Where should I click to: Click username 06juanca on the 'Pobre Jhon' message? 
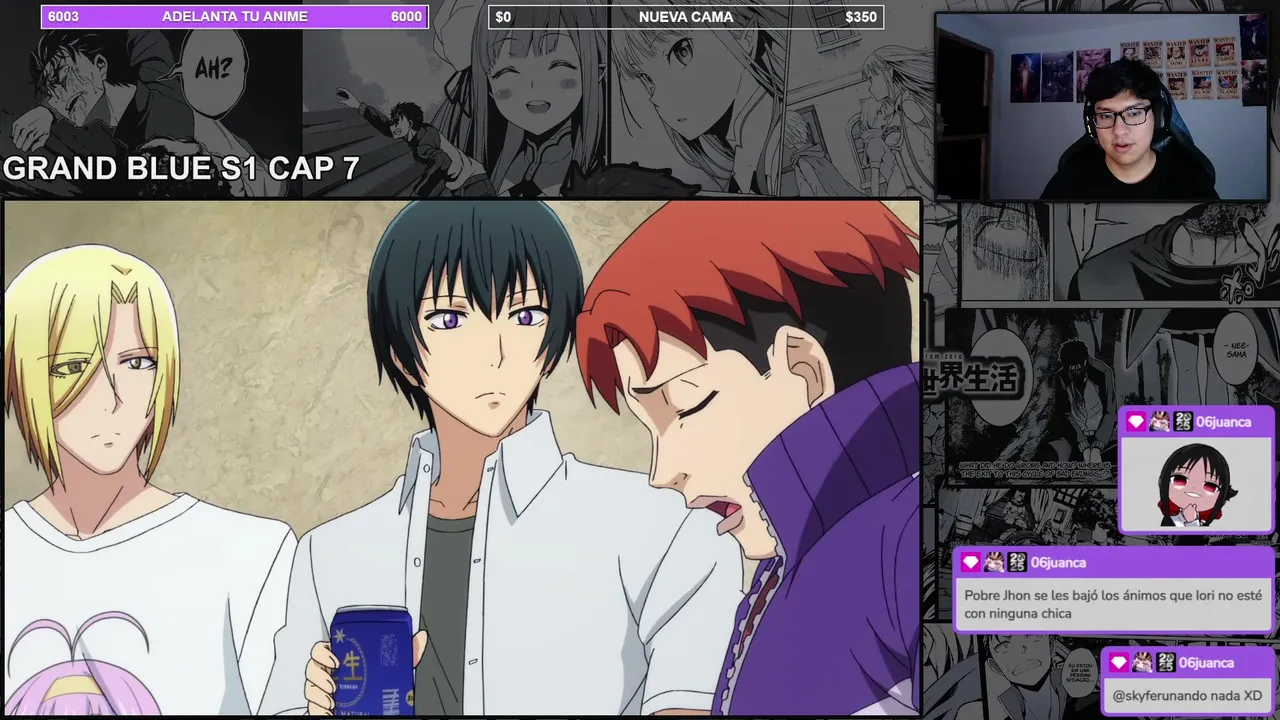click(x=1059, y=563)
